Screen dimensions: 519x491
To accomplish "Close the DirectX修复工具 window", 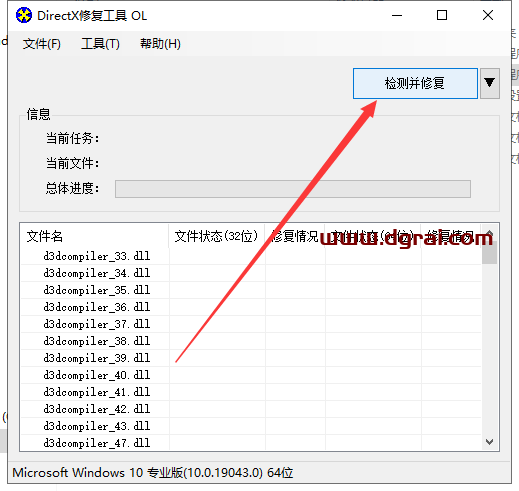I will pyautogui.click(x=488, y=15).
